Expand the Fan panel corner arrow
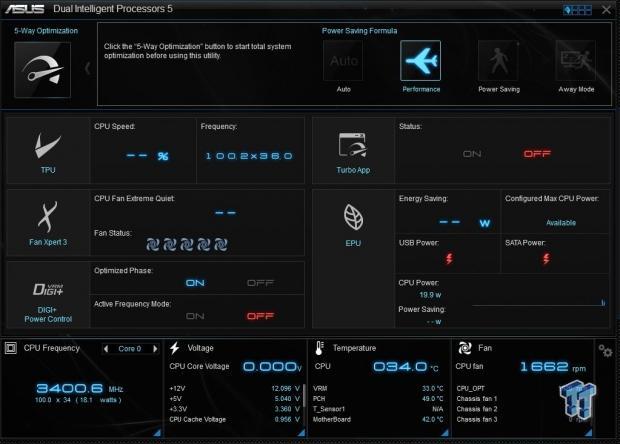The height and width of the screenshot is (444, 620). pyautogui.click(x=588, y=433)
